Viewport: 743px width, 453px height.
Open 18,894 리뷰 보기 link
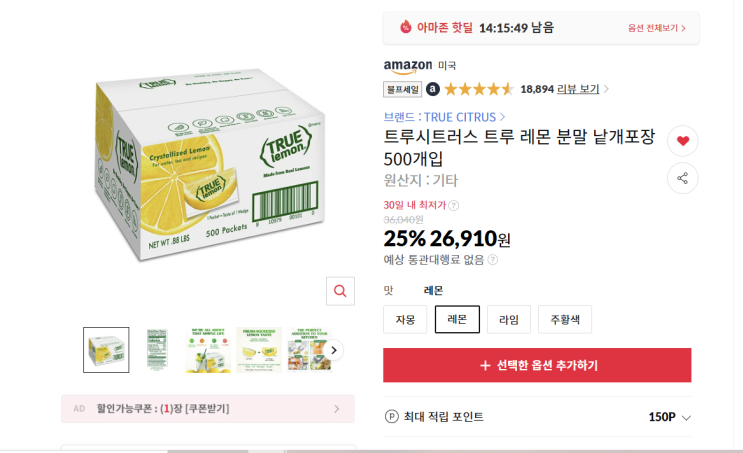click(565, 89)
